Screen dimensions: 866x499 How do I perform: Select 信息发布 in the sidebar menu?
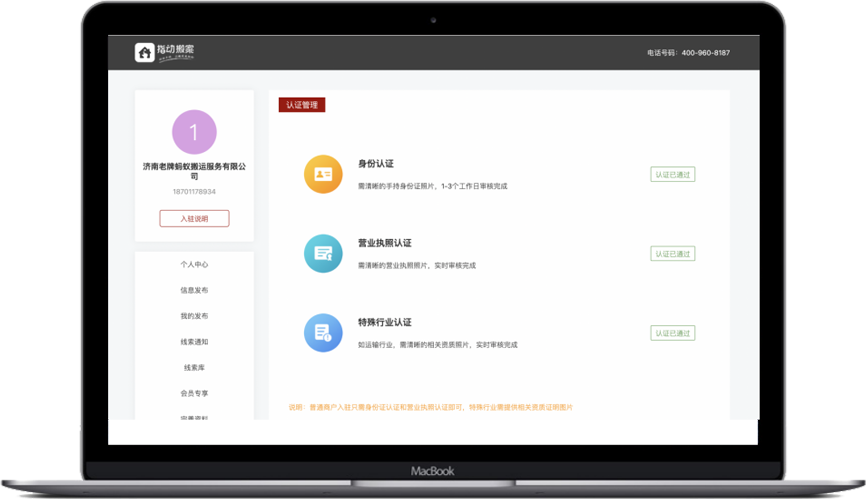point(194,291)
